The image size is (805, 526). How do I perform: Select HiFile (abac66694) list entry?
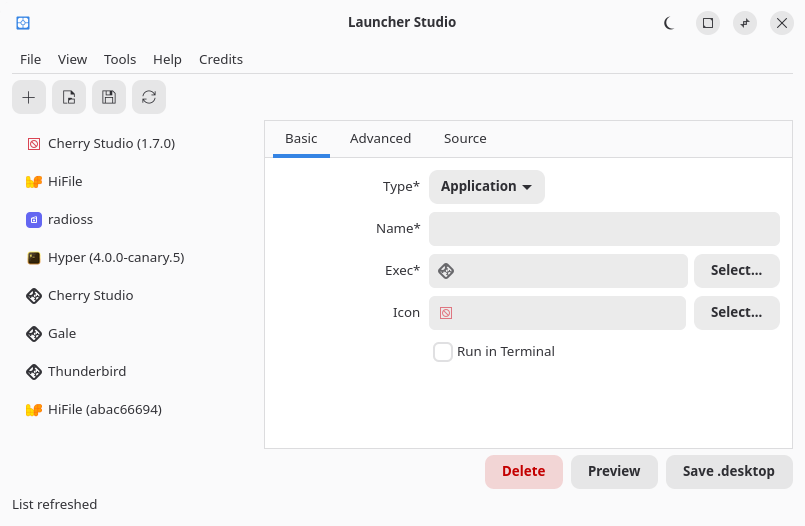133,410
